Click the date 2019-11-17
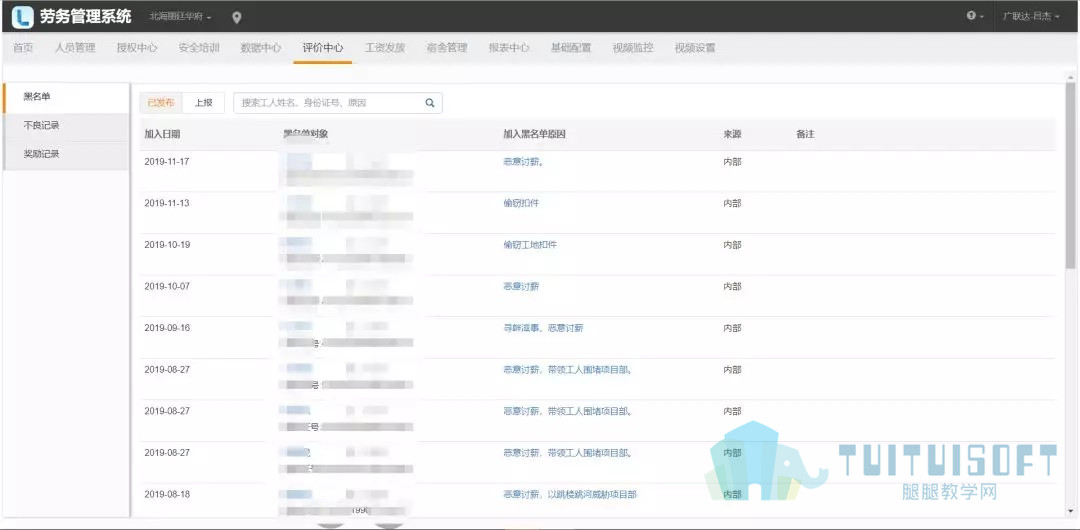This screenshot has width=1080, height=530. tap(167, 162)
